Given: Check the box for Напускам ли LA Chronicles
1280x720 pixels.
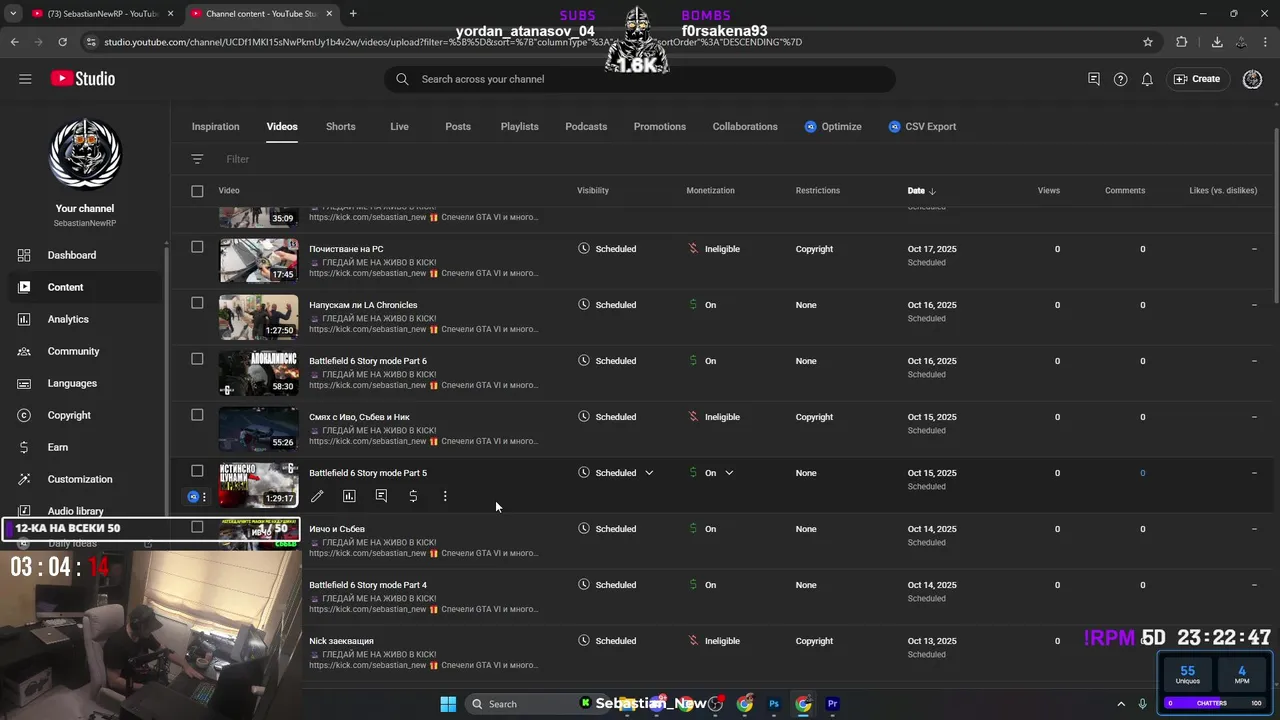Looking at the screenshot, I should pos(197,303).
